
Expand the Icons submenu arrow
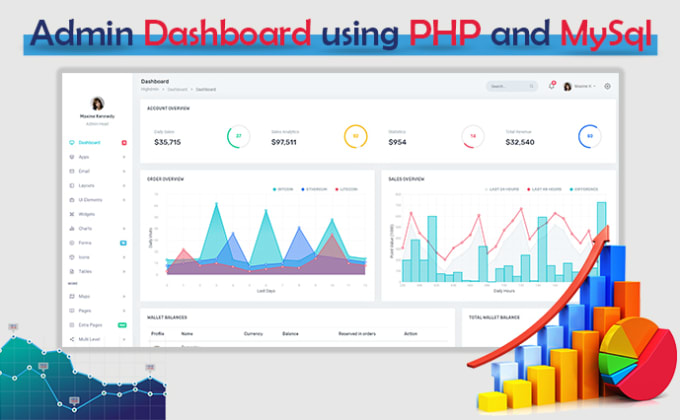(x=124, y=257)
